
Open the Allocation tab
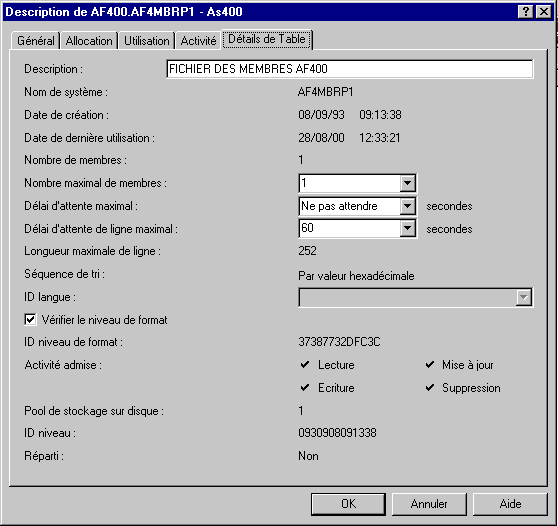click(89, 41)
